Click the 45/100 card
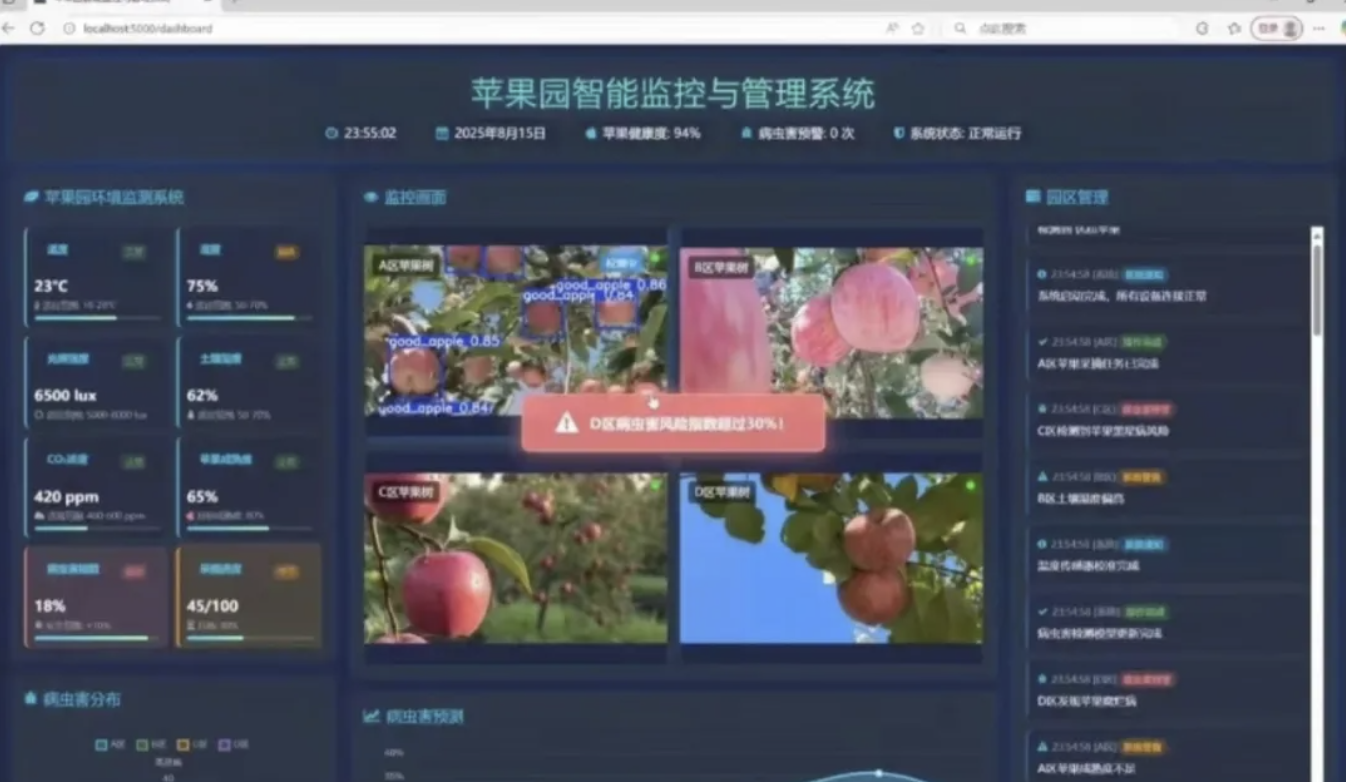The width and height of the screenshot is (1346, 782). [249, 596]
